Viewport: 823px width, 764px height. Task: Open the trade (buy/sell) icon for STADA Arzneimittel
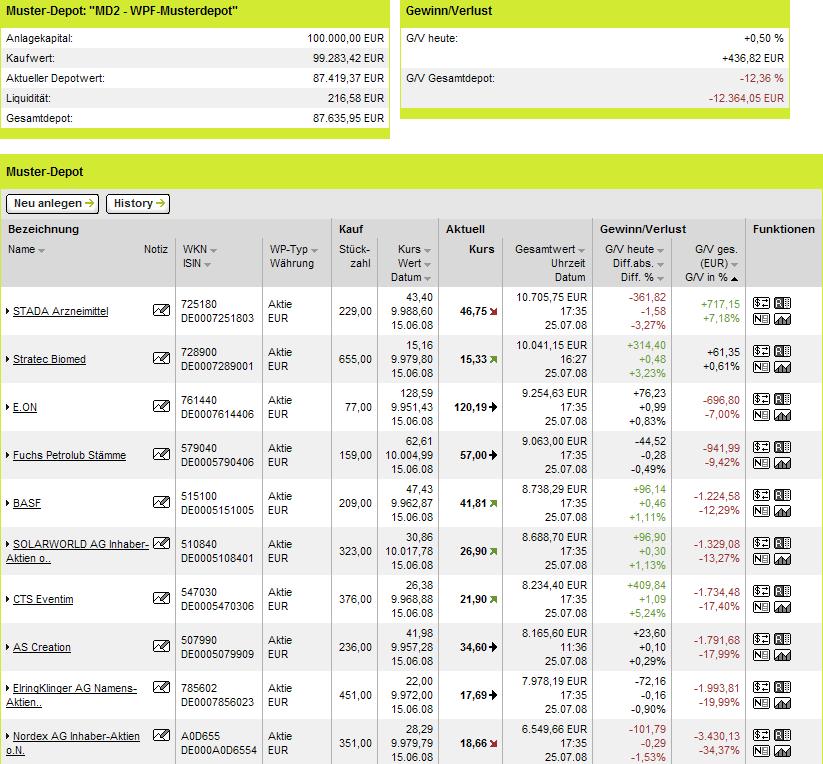761,303
